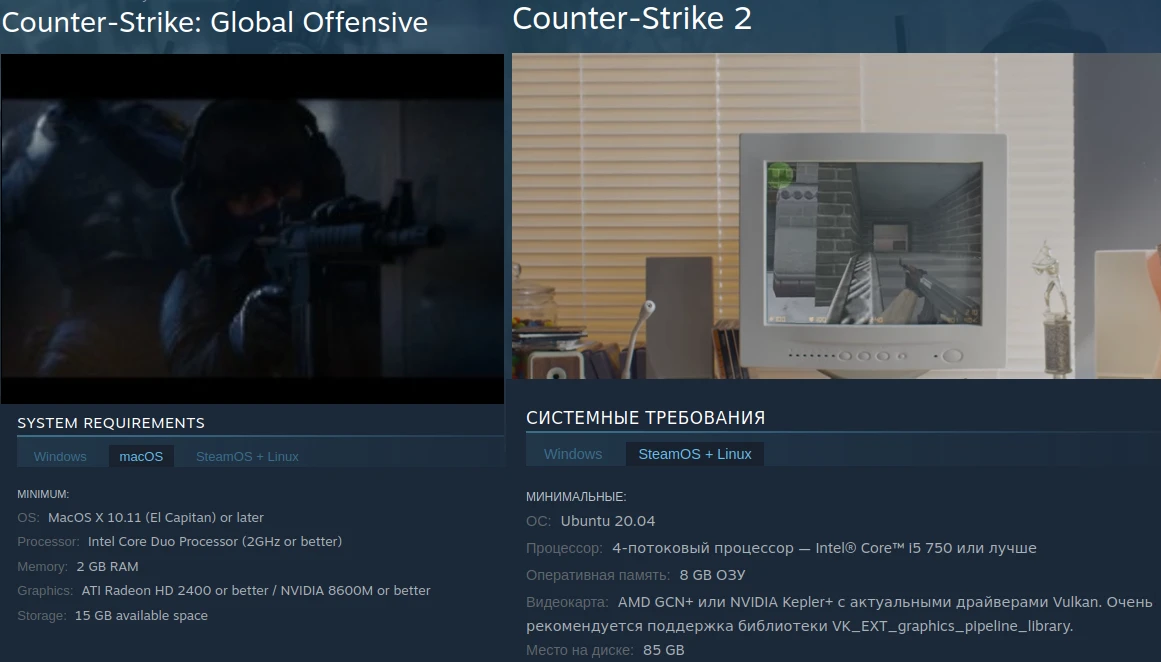Click the 85 GB disk space value
This screenshot has height=662, width=1161.
(664, 649)
